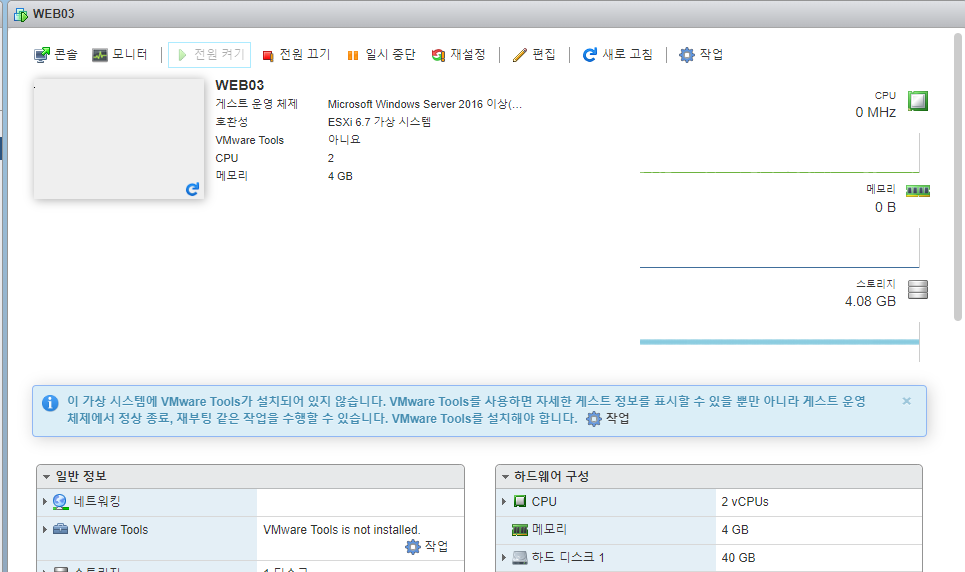Click the '0 MHz' CPU usage value
This screenshot has width=965, height=572.
(875, 112)
